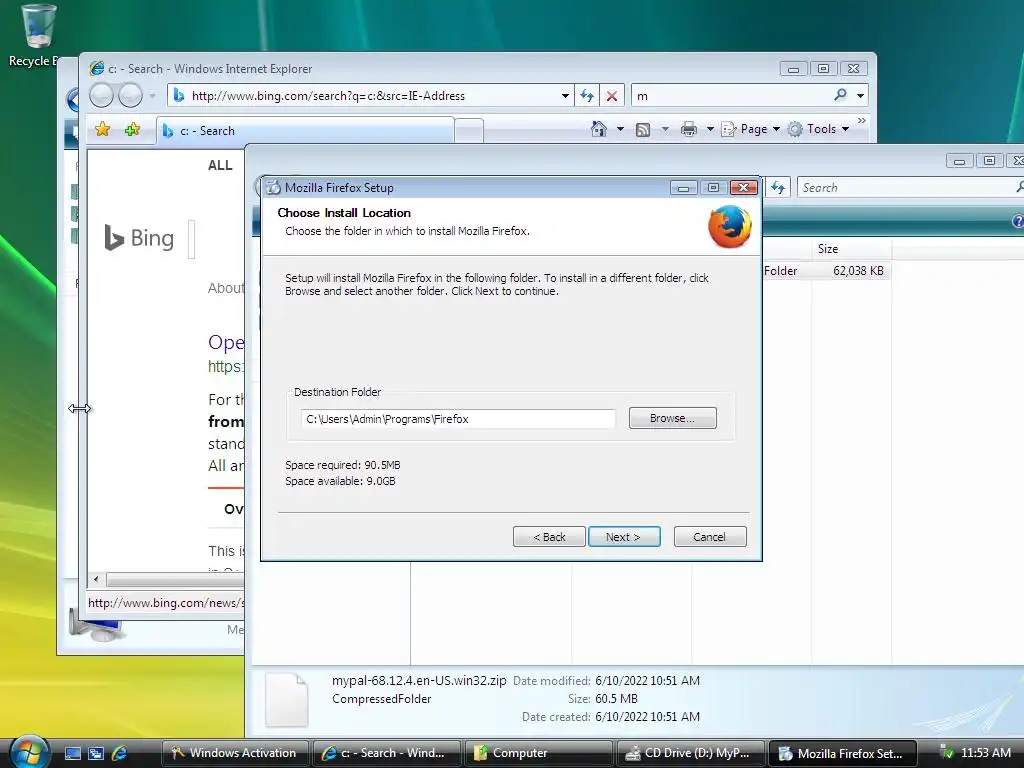Click IE horizontal scrollbar left arrow

tap(96, 579)
